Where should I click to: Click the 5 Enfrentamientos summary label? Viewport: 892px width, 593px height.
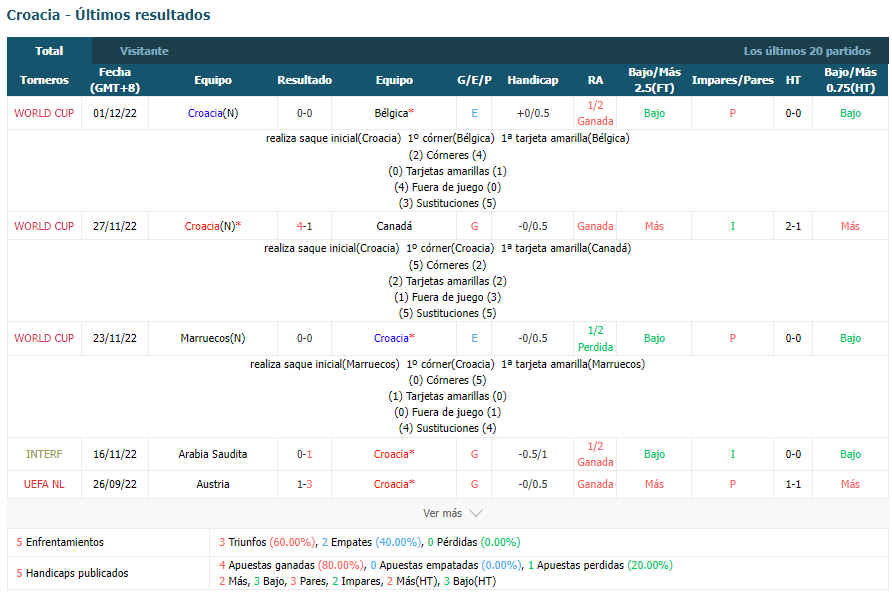tap(60, 542)
